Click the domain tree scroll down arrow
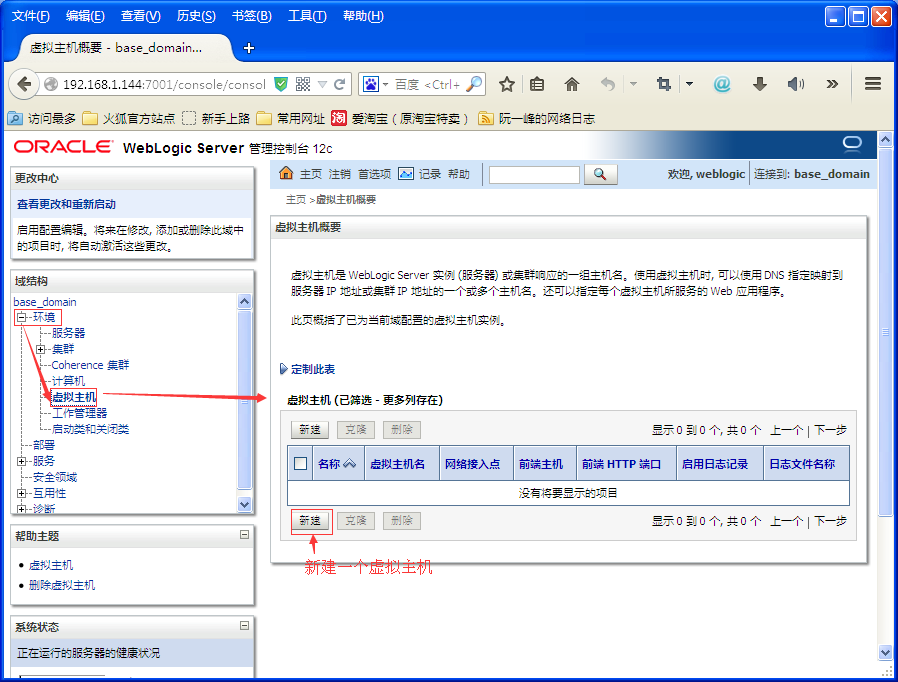898x682 pixels. coord(245,504)
